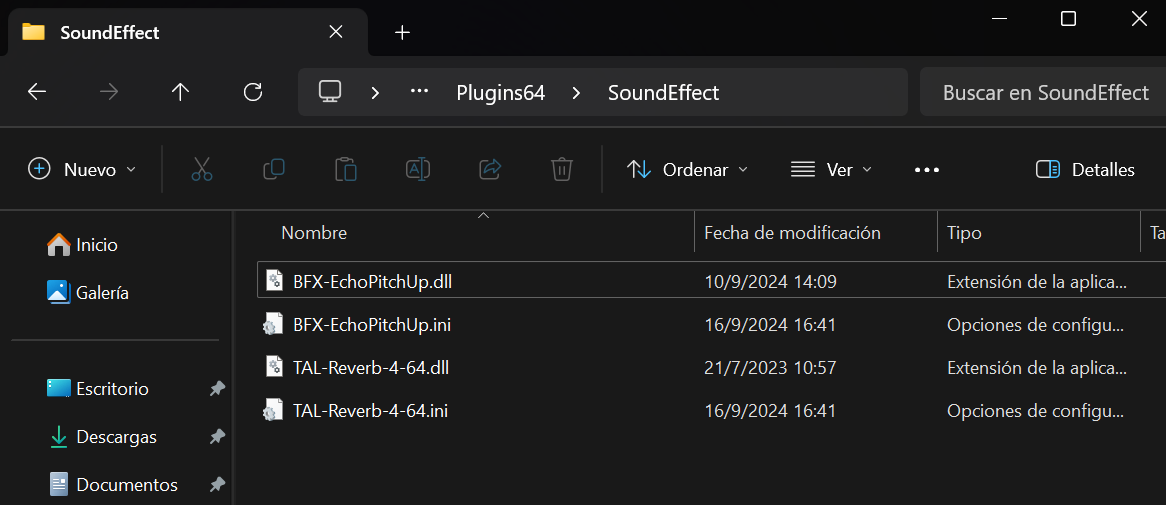
Task: Click the pin icon next to Escritorio
Action: 217,388
